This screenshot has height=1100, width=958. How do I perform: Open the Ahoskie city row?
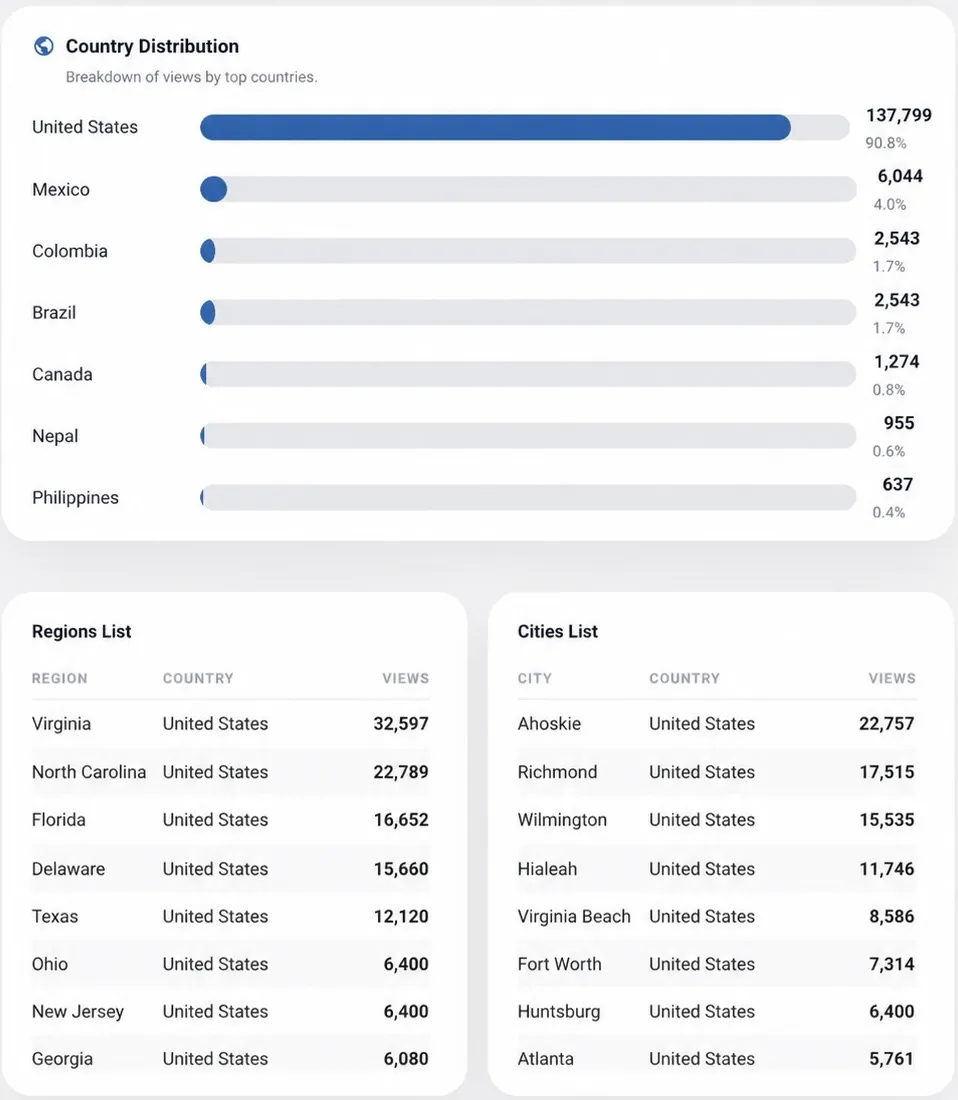717,724
